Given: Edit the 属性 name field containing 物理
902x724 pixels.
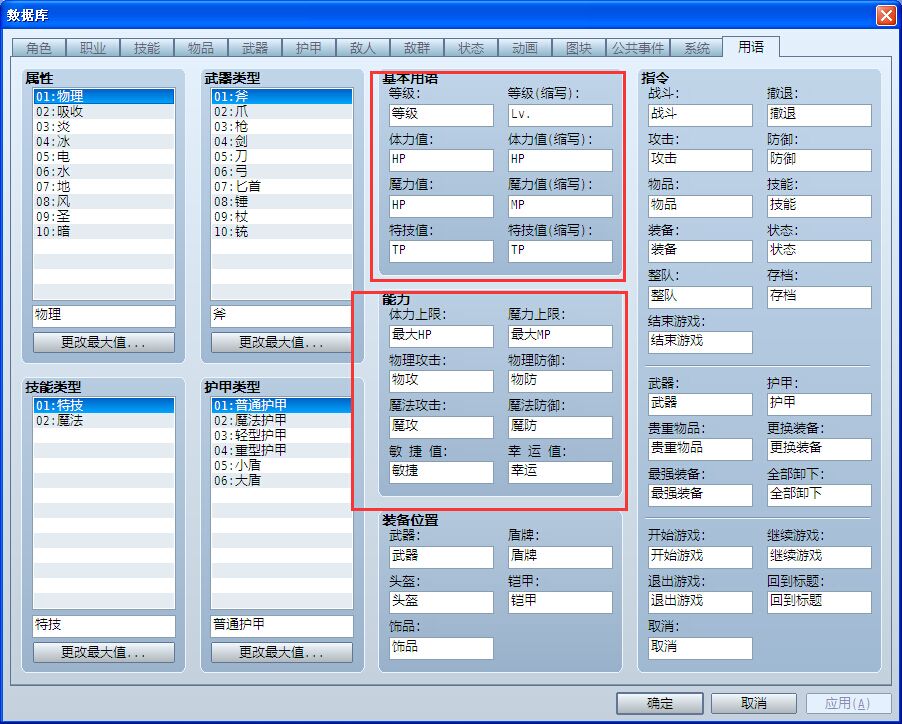Looking at the screenshot, I should (104, 316).
